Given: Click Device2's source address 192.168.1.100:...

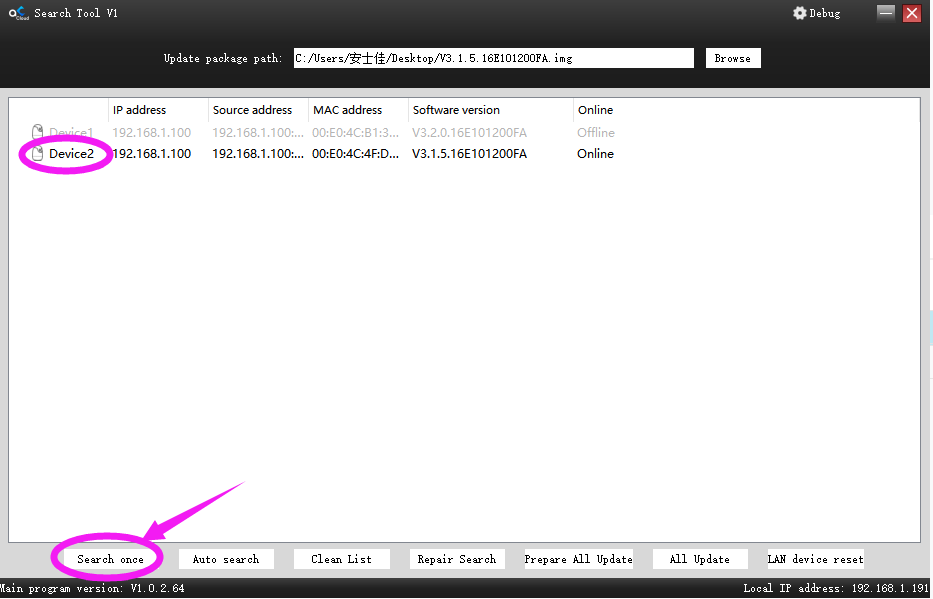Looking at the screenshot, I should pos(258,154).
